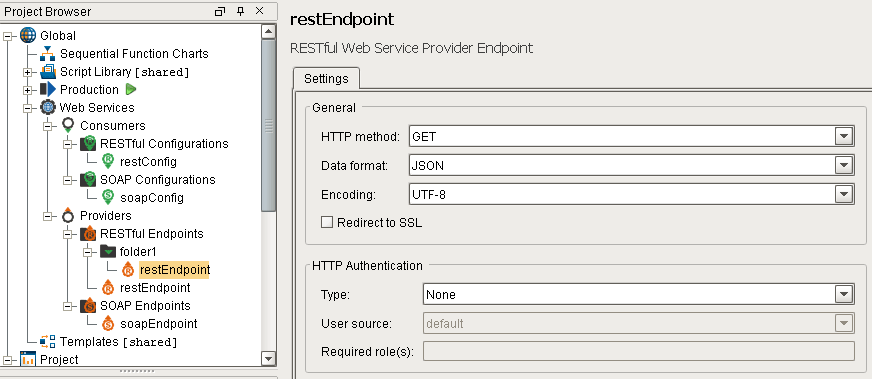Click the tree scrollbar up arrow
This screenshot has height=379, width=872.
(x=269, y=31)
